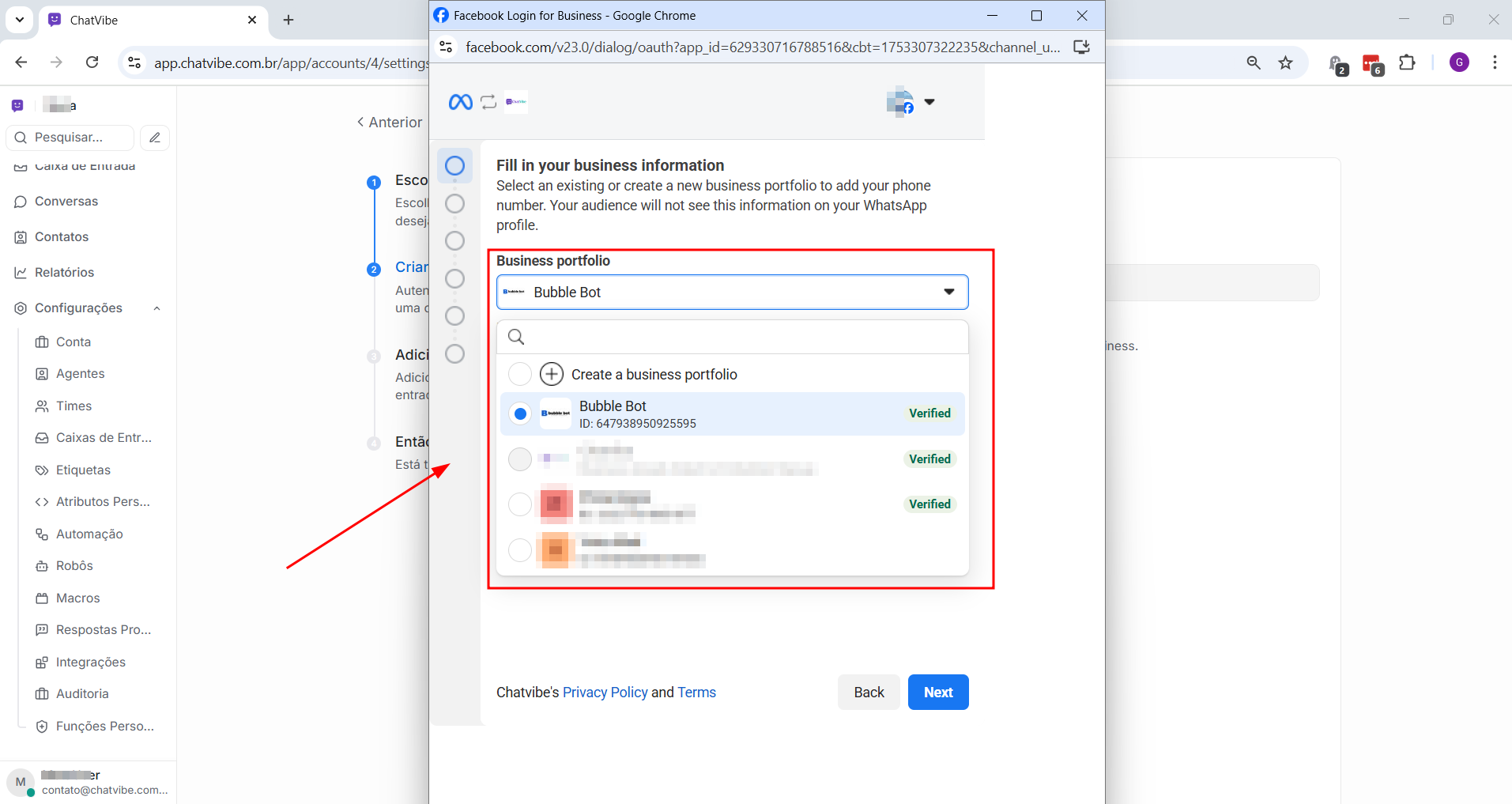Open Etiquetas settings
Screen dimensions: 1512x804
(83, 470)
